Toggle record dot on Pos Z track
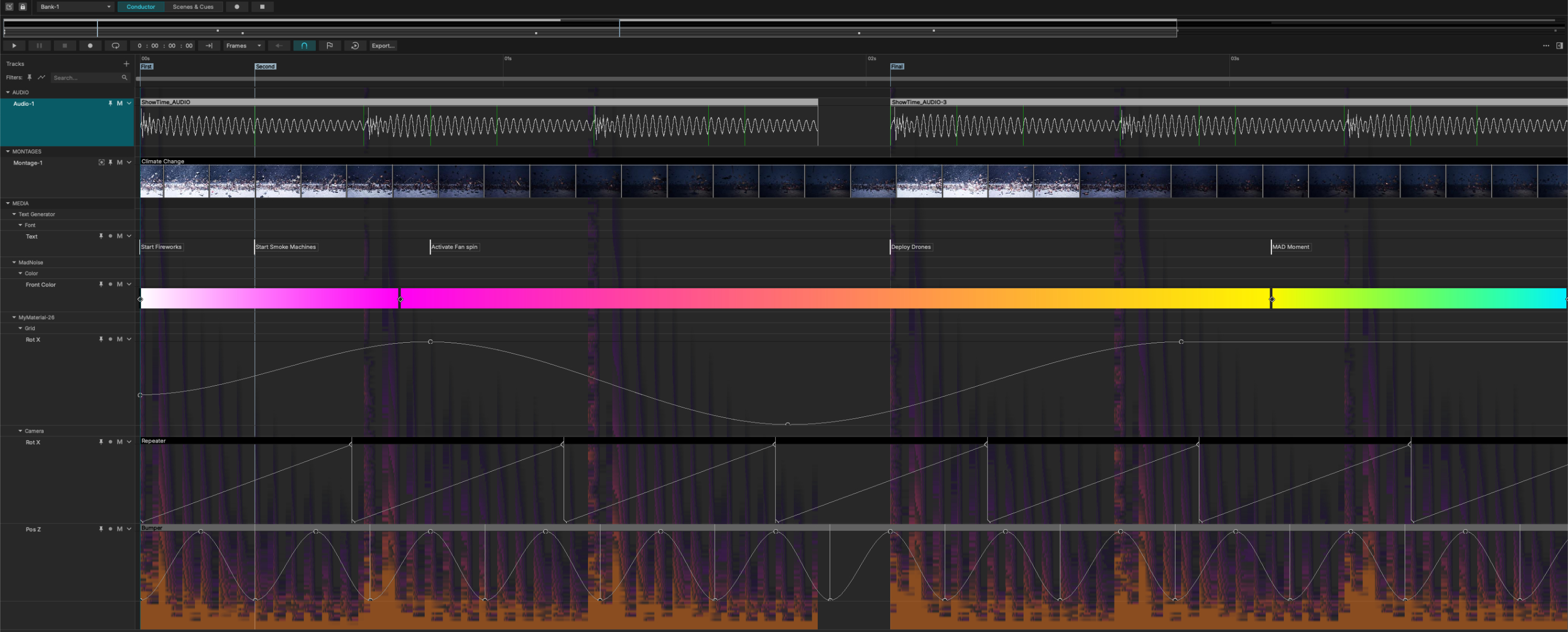 [x=110, y=529]
